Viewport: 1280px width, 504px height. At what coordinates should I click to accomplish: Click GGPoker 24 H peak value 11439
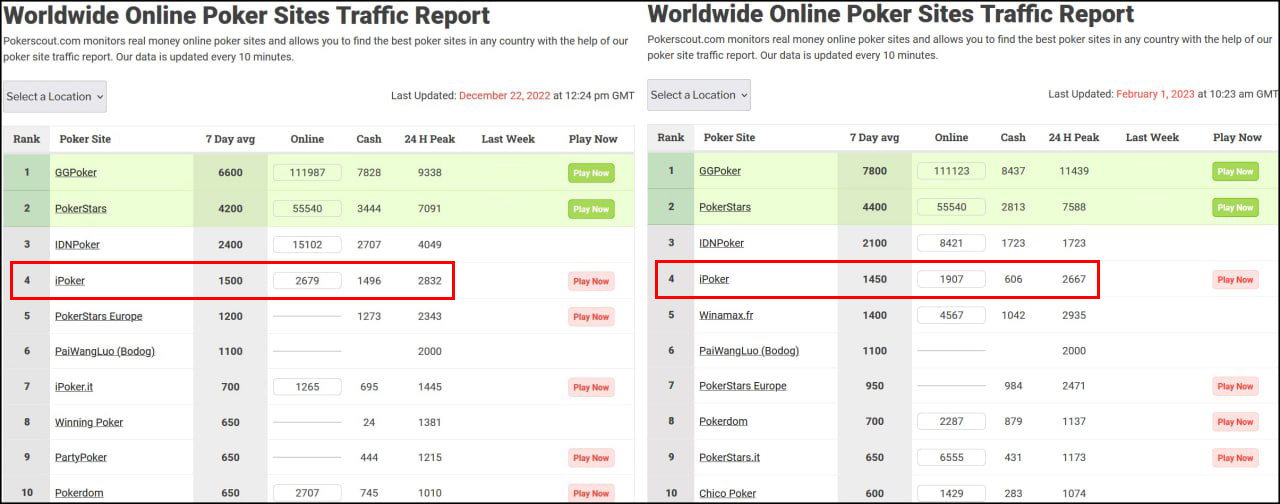click(x=1073, y=171)
